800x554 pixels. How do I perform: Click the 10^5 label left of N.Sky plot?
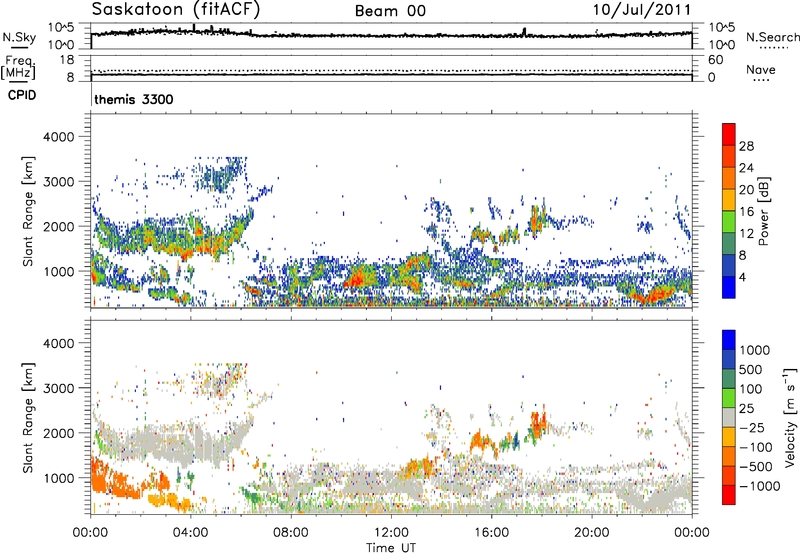click(x=61, y=27)
